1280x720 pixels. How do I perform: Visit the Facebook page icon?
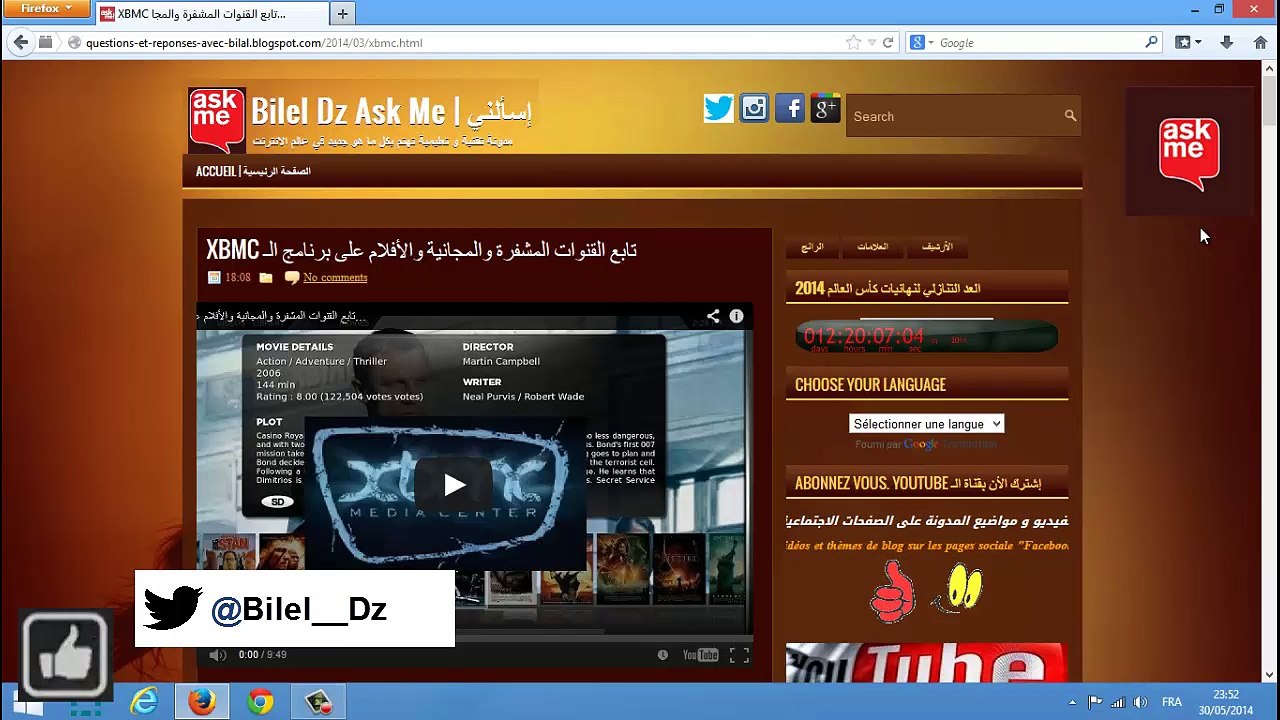(790, 109)
